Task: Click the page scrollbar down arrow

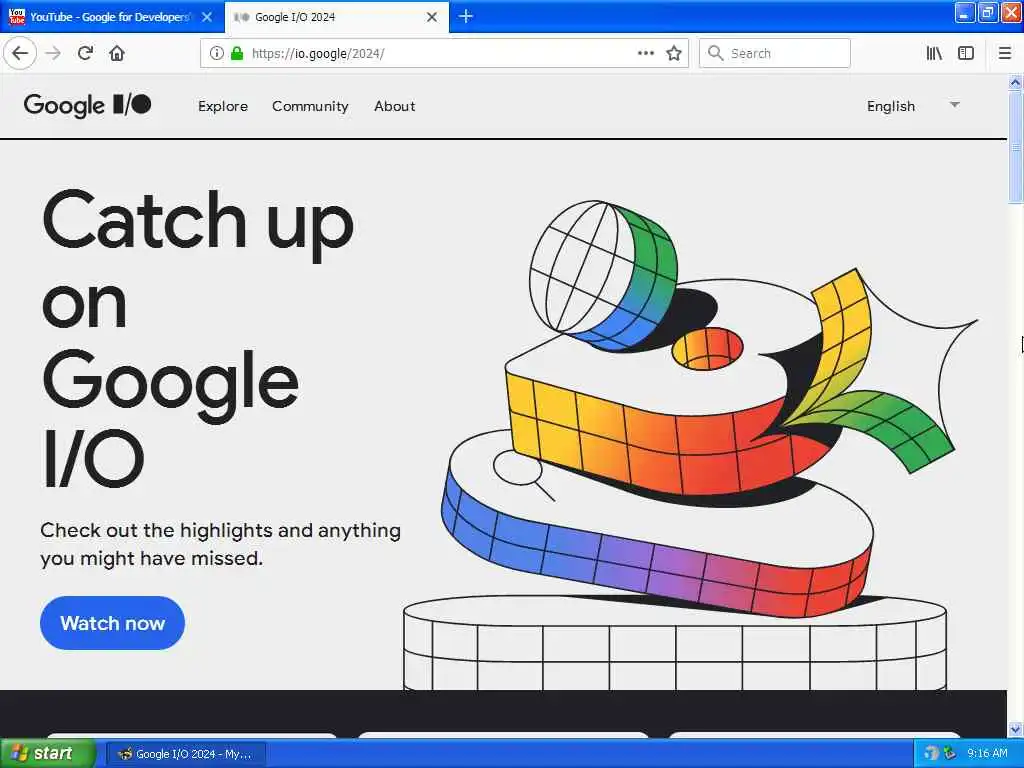Action: click(x=1015, y=729)
